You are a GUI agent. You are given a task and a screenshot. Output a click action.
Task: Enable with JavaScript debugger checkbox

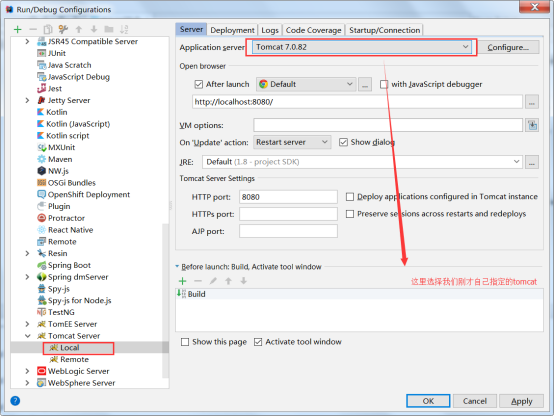(384, 84)
